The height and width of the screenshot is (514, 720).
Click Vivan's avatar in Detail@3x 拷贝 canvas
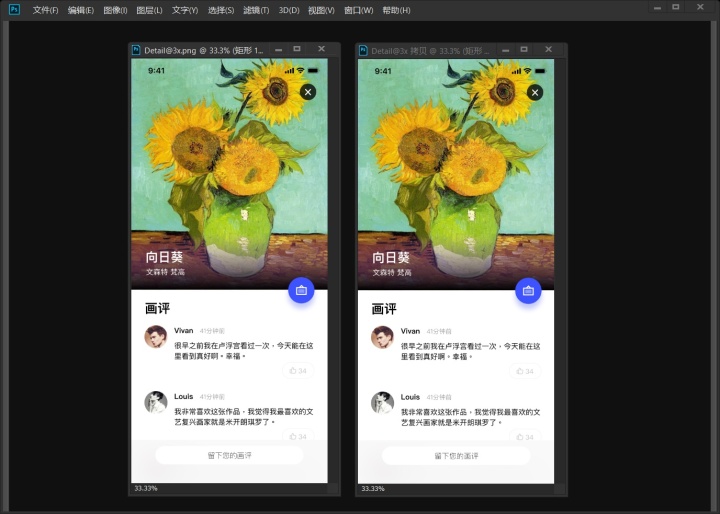click(x=382, y=337)
